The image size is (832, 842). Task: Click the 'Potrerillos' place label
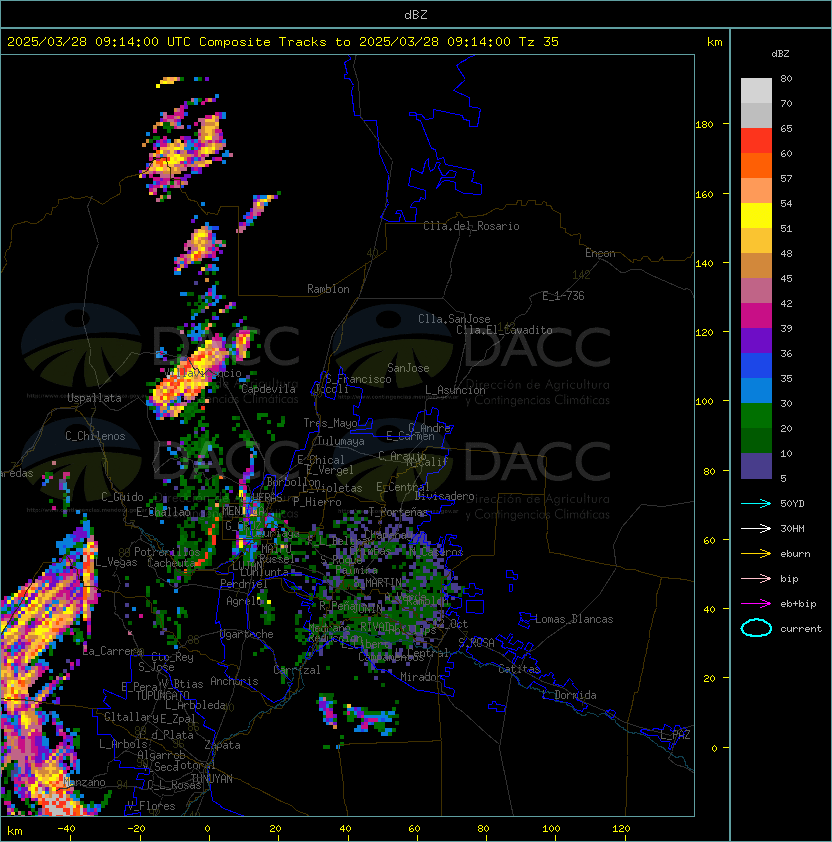click(167, 552)
